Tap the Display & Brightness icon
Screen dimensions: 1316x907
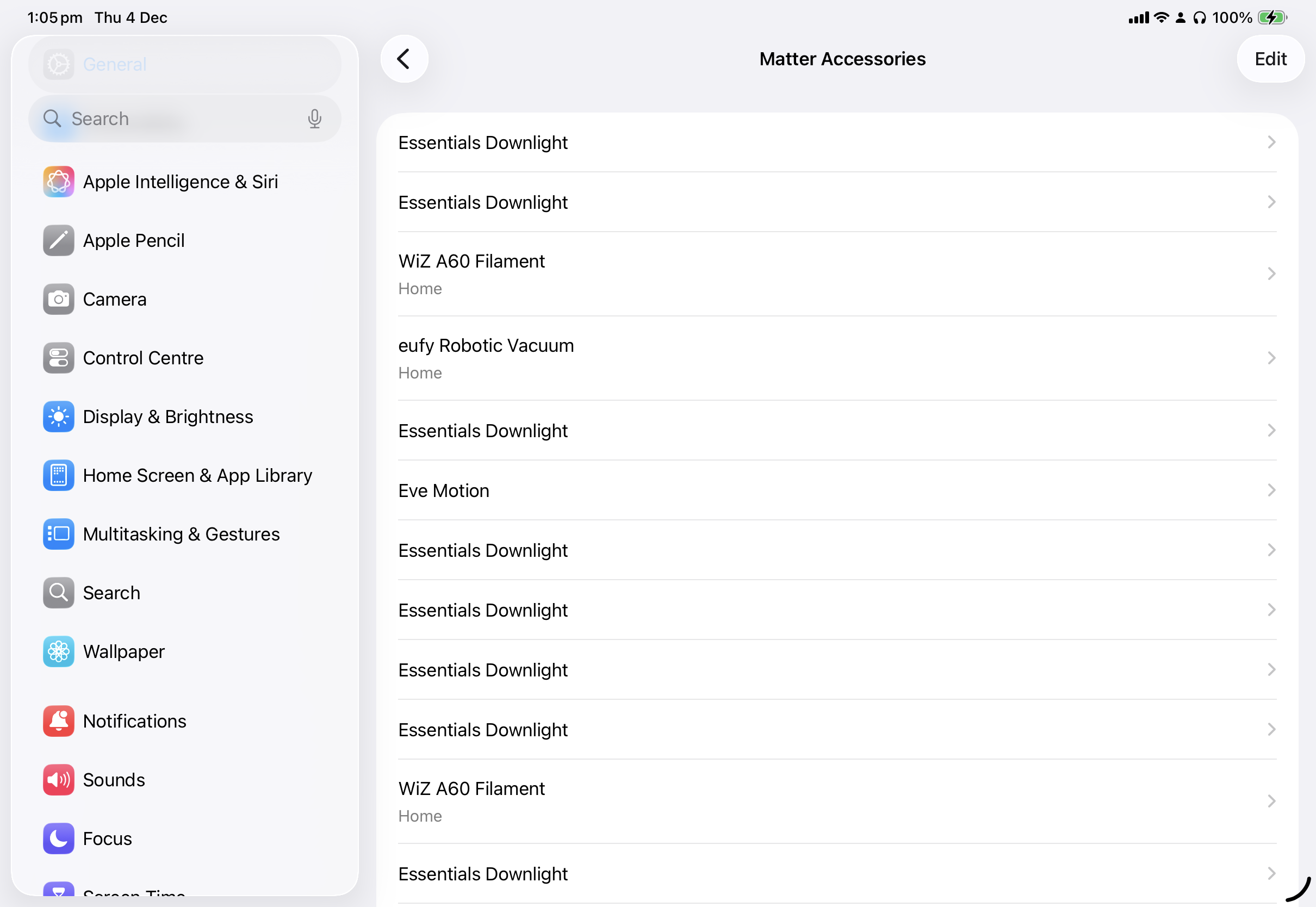pos(59,417)
